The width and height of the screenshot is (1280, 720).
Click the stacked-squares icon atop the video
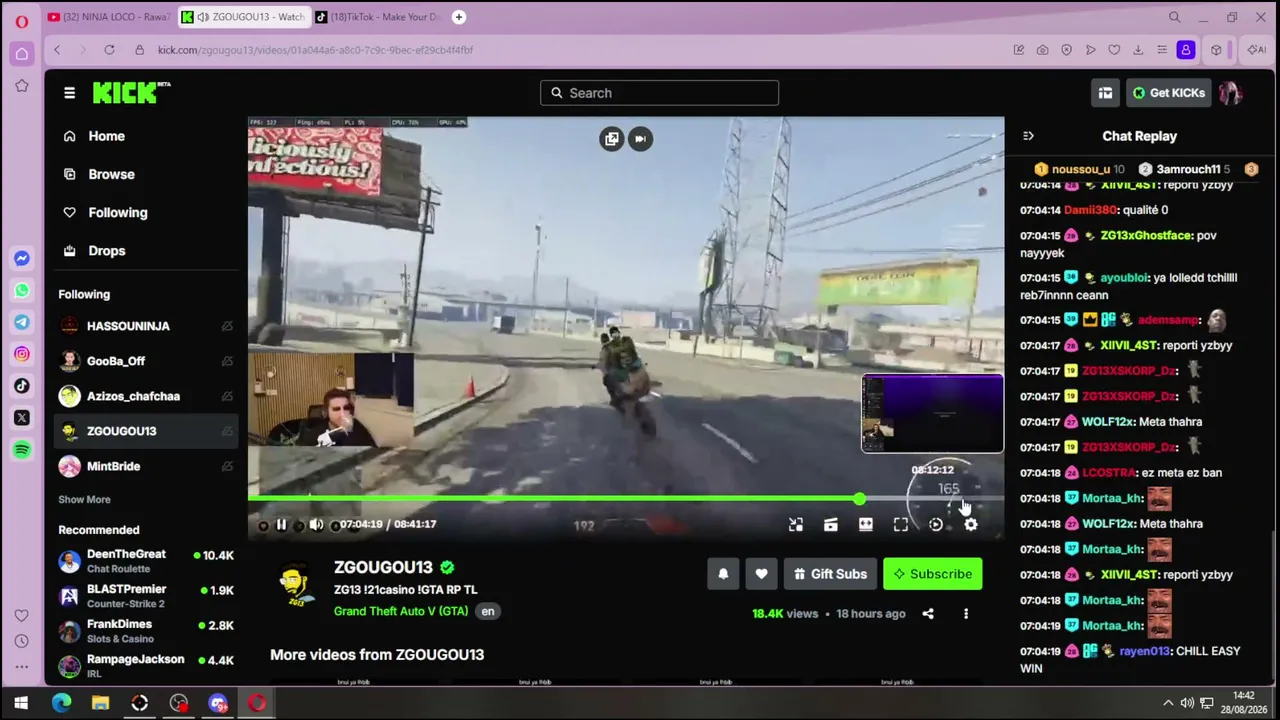click(x=612, y=139)
